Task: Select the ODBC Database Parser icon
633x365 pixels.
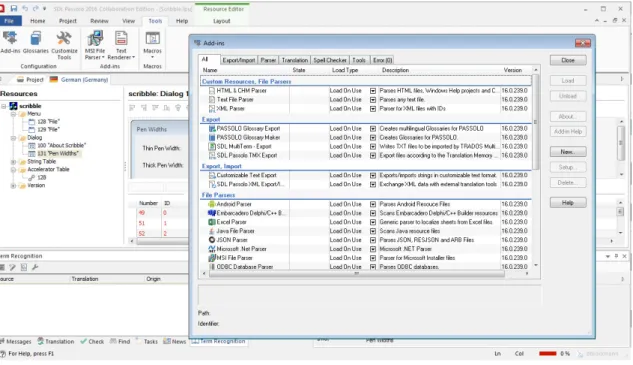Action: [x=212, y=266]
